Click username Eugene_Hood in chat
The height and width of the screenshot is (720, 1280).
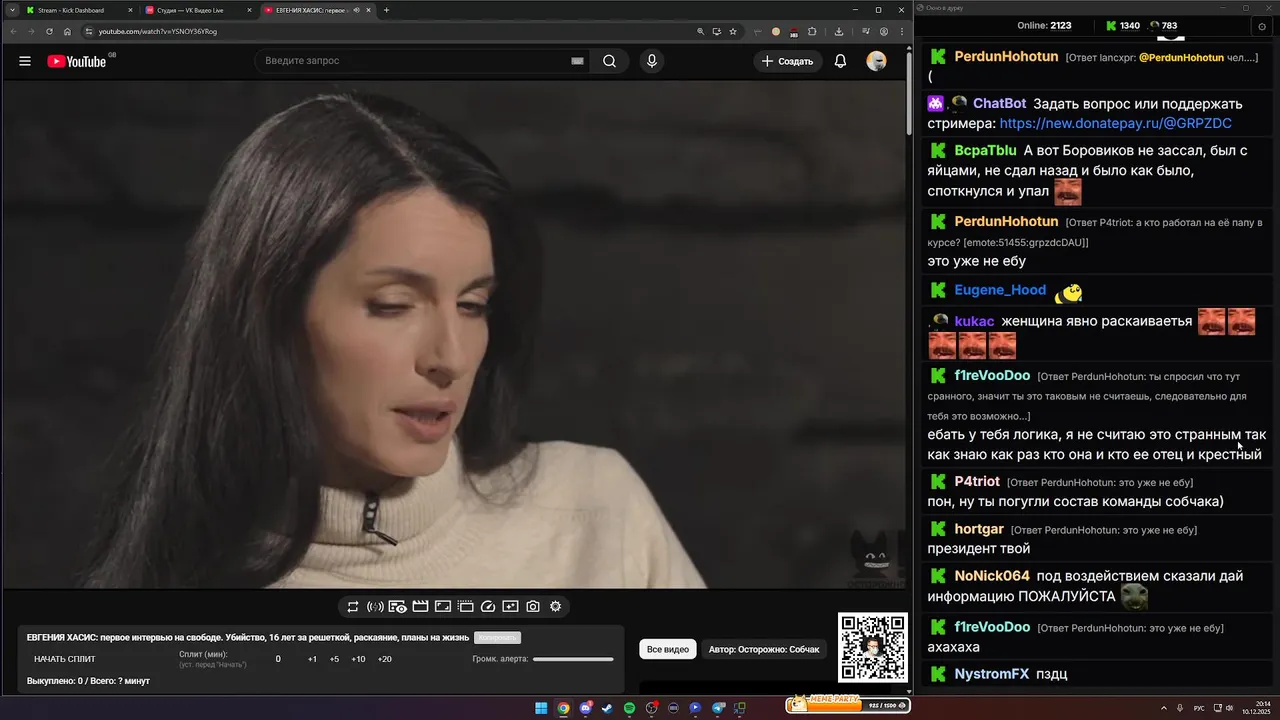click(1000, 290)
